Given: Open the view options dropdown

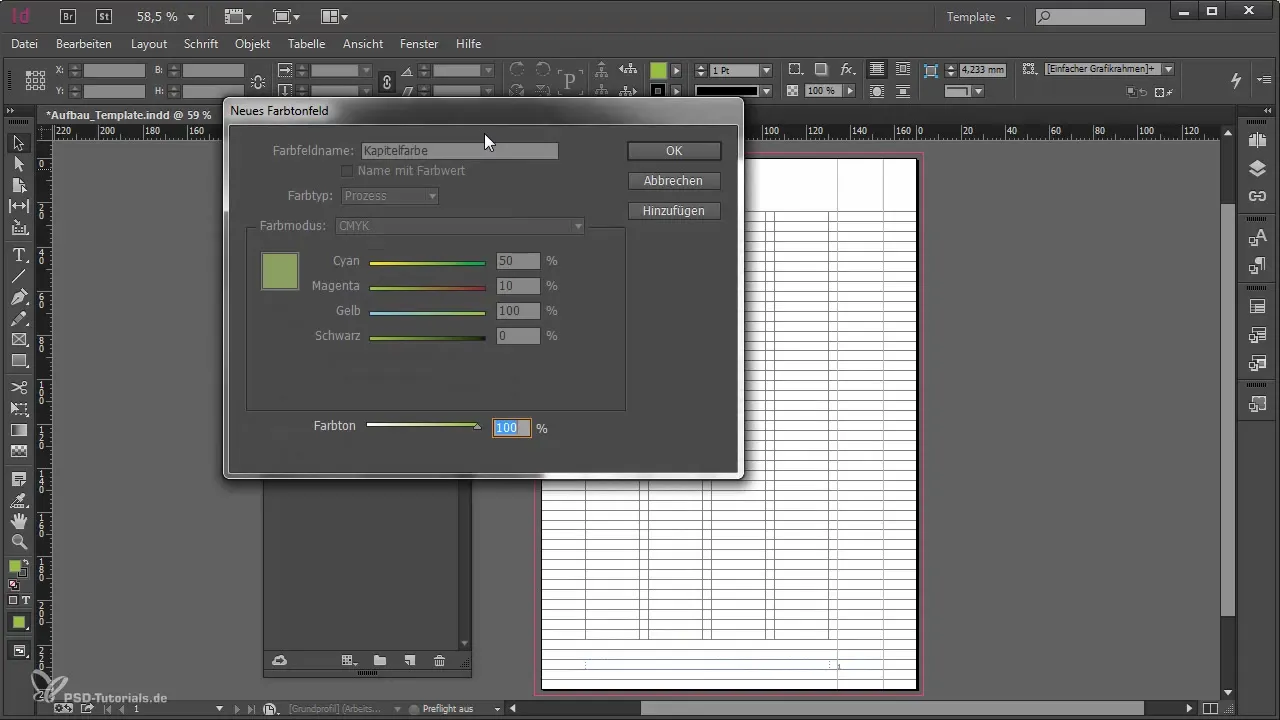Looking at the screenshot, I should (x=237, y=17).
